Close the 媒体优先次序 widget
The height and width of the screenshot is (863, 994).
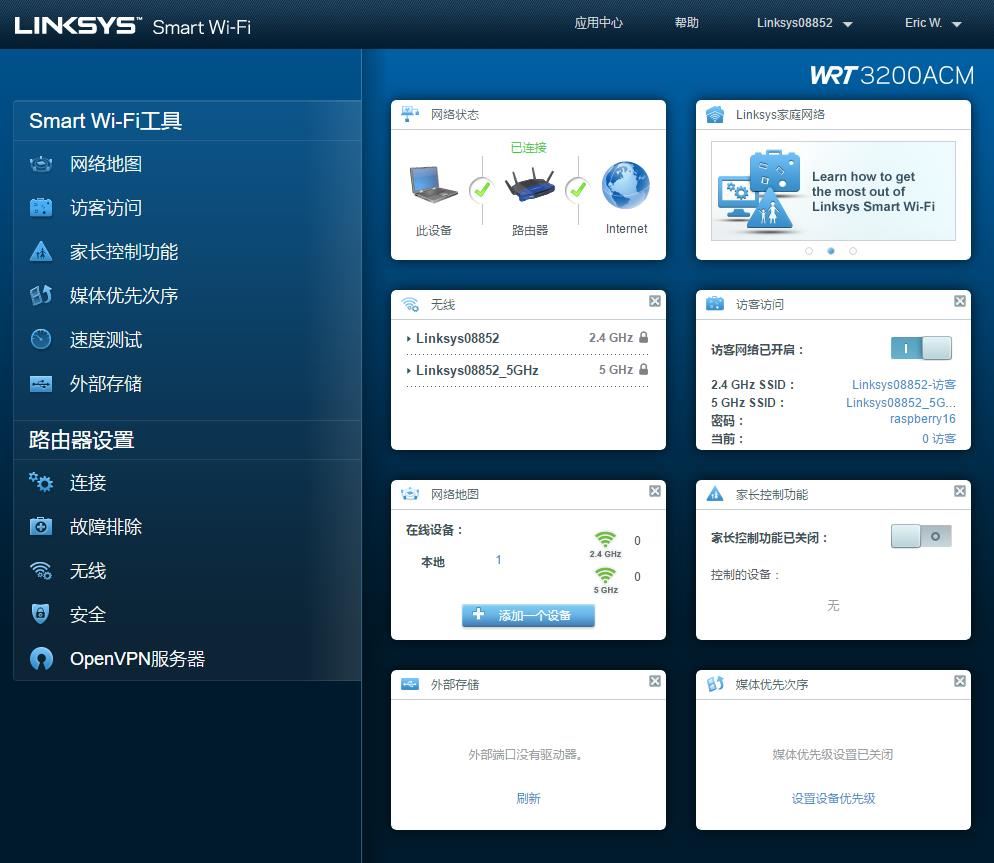[x=960, y=681]
